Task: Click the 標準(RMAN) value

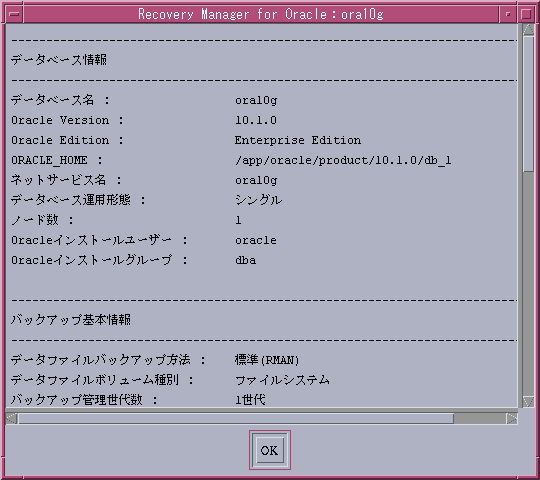Action: pyautogui.click(x=267, y=360)
